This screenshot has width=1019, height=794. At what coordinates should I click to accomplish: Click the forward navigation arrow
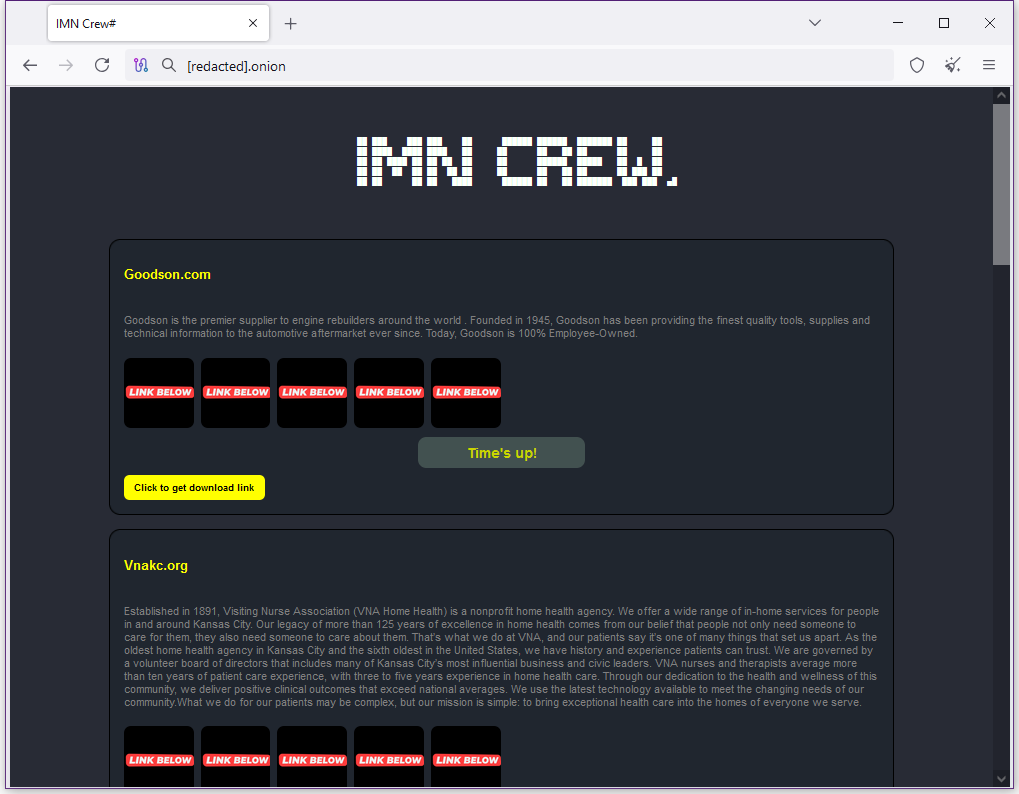click(66, 66)
